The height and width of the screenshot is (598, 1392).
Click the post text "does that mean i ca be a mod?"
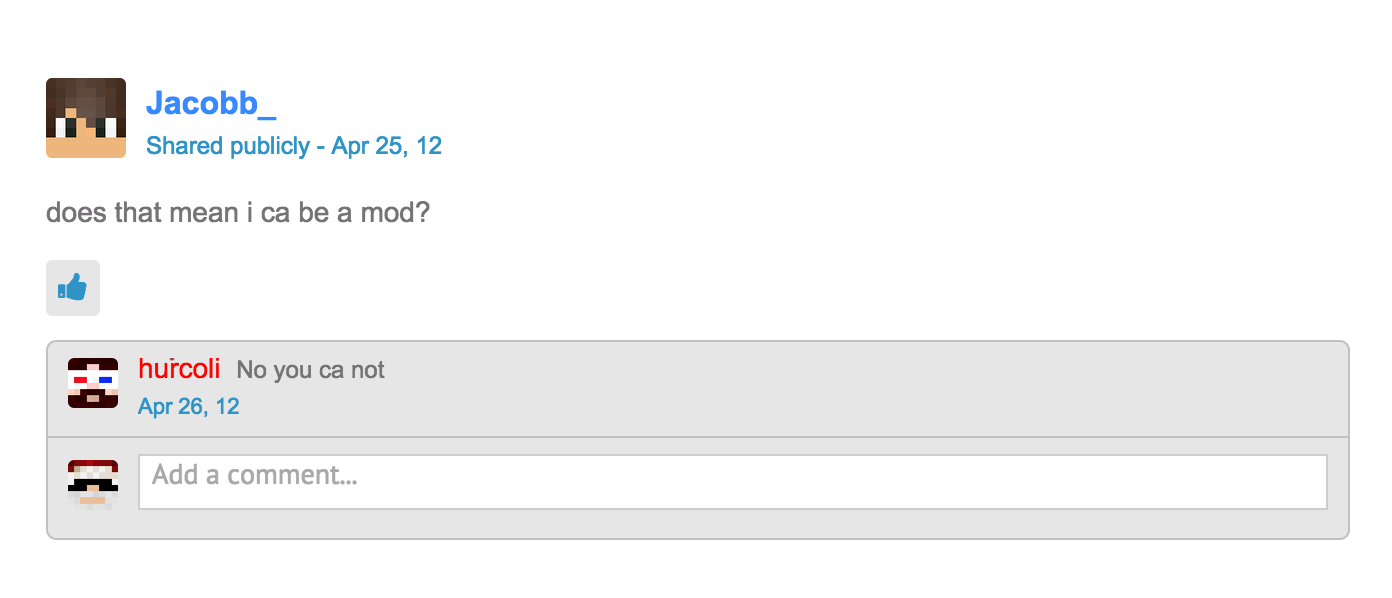pos(238,213)
